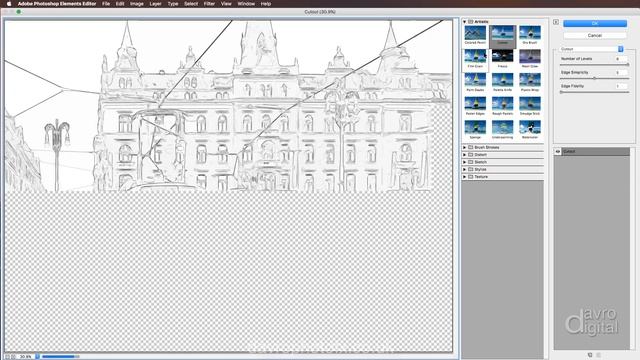Open the Adobe Photoshop Elements Editor menu
This screenshot has height=360, width=640.
click(57, 4)
